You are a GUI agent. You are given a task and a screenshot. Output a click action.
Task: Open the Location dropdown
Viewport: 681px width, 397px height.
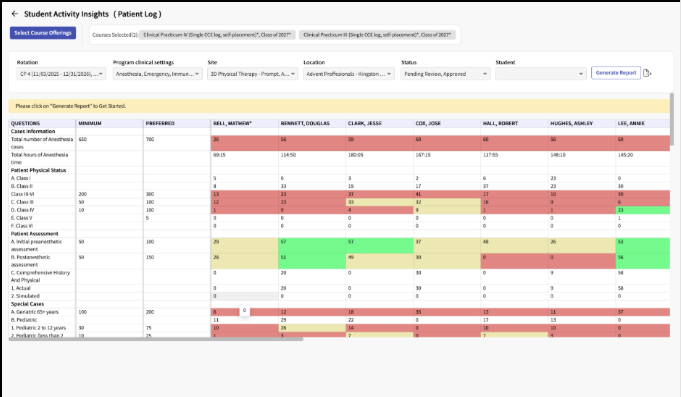tap(349, 74)
